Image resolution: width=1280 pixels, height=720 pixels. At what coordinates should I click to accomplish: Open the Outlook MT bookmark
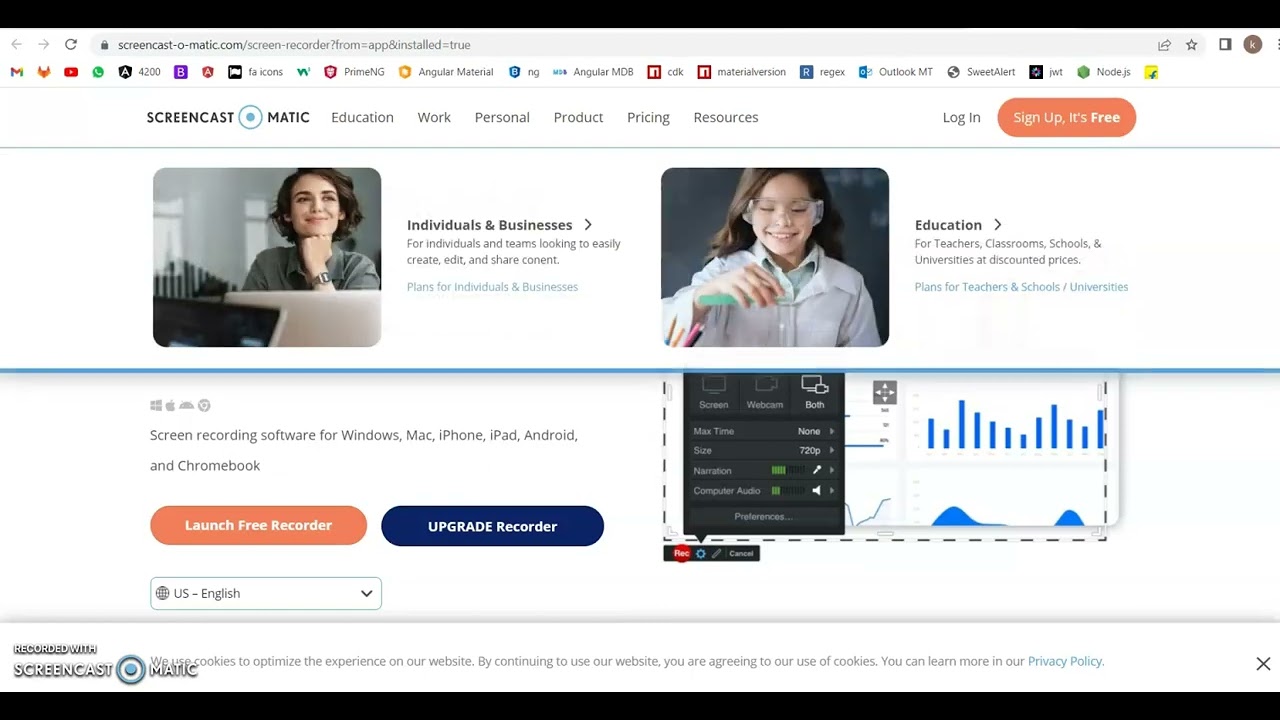tap(896, 72)
